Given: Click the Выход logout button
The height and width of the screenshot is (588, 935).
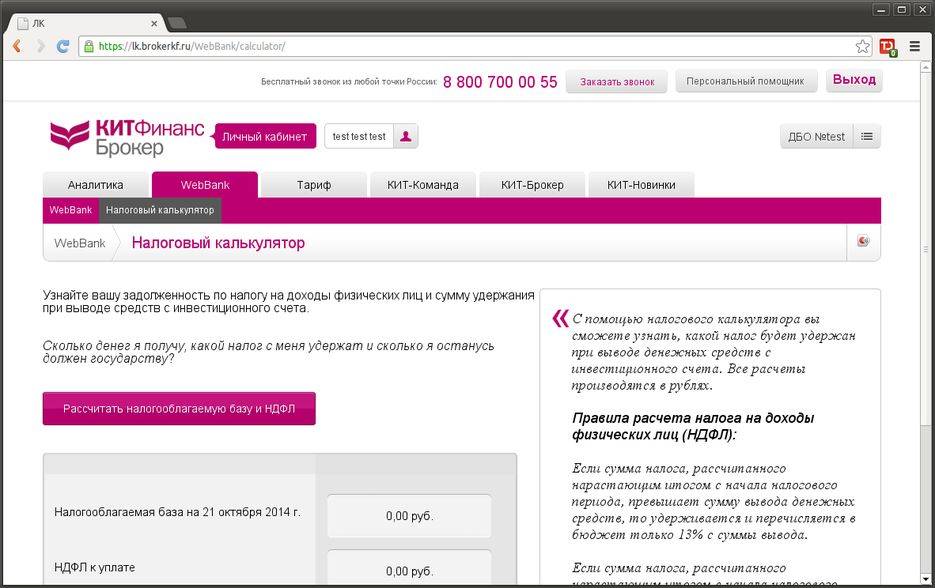Looking at the screenshot, I should point(854,80).
